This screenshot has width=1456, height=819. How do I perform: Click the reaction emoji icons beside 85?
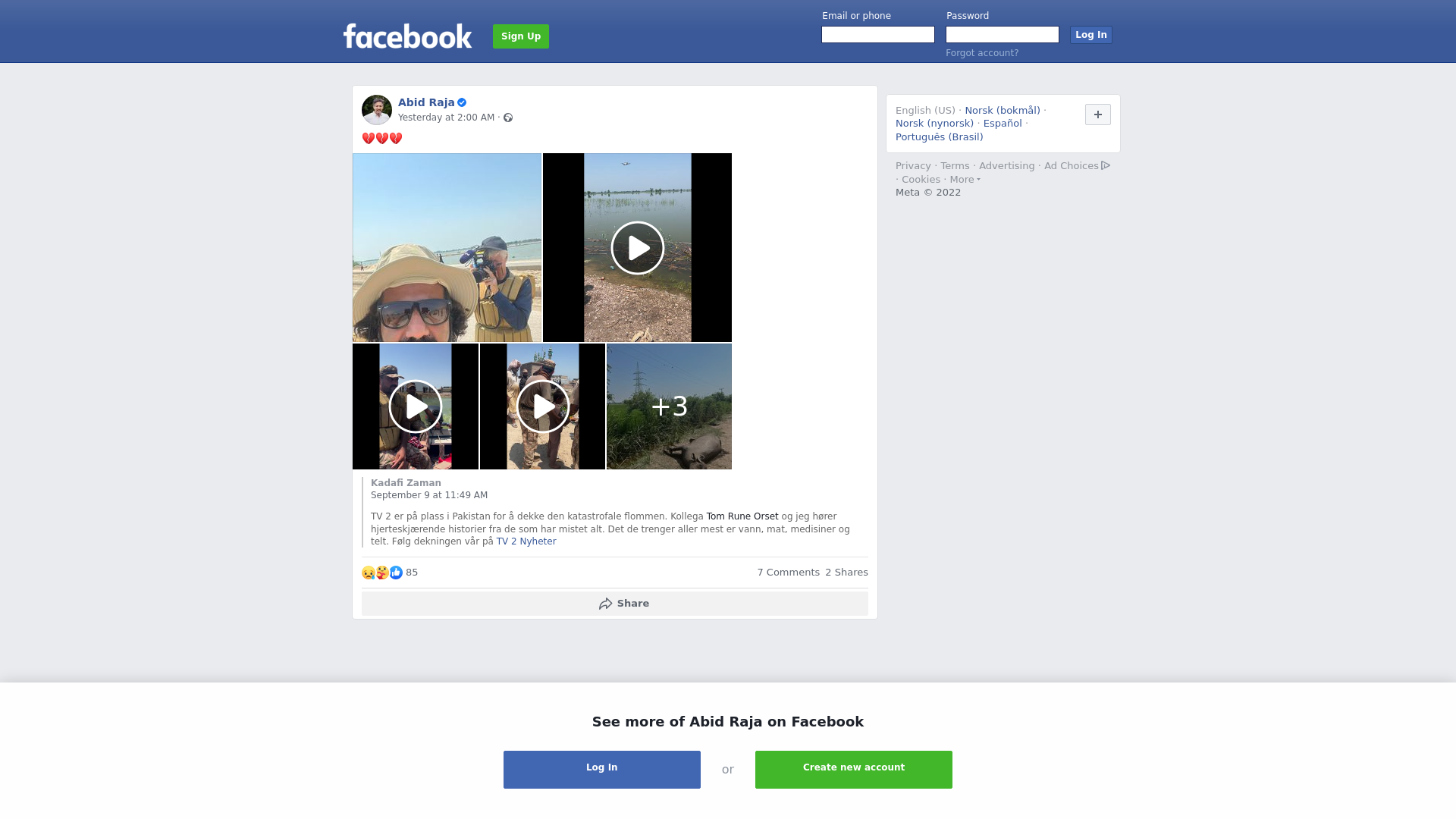[x=381, y=573]
